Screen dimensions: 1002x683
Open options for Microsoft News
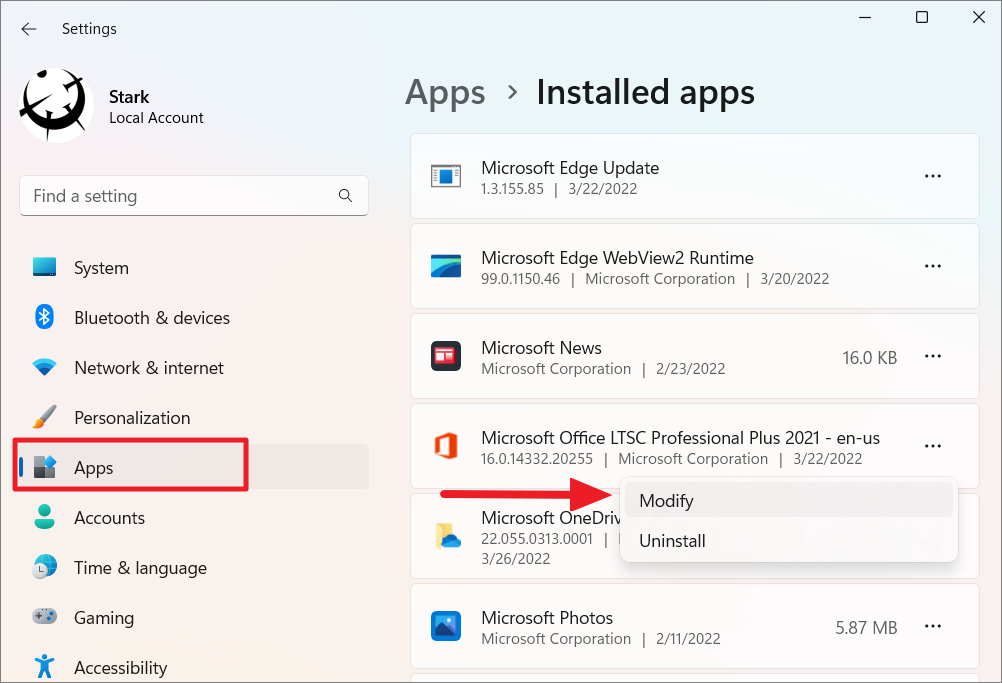pyautogui.click(x=932, y=356)
